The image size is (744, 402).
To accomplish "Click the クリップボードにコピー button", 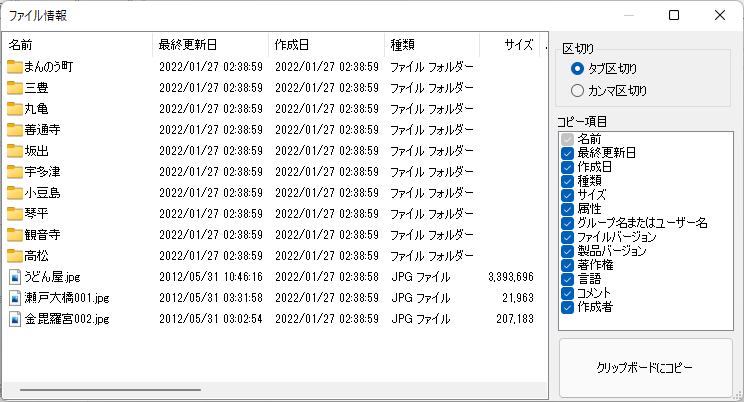I will point(645,368).
